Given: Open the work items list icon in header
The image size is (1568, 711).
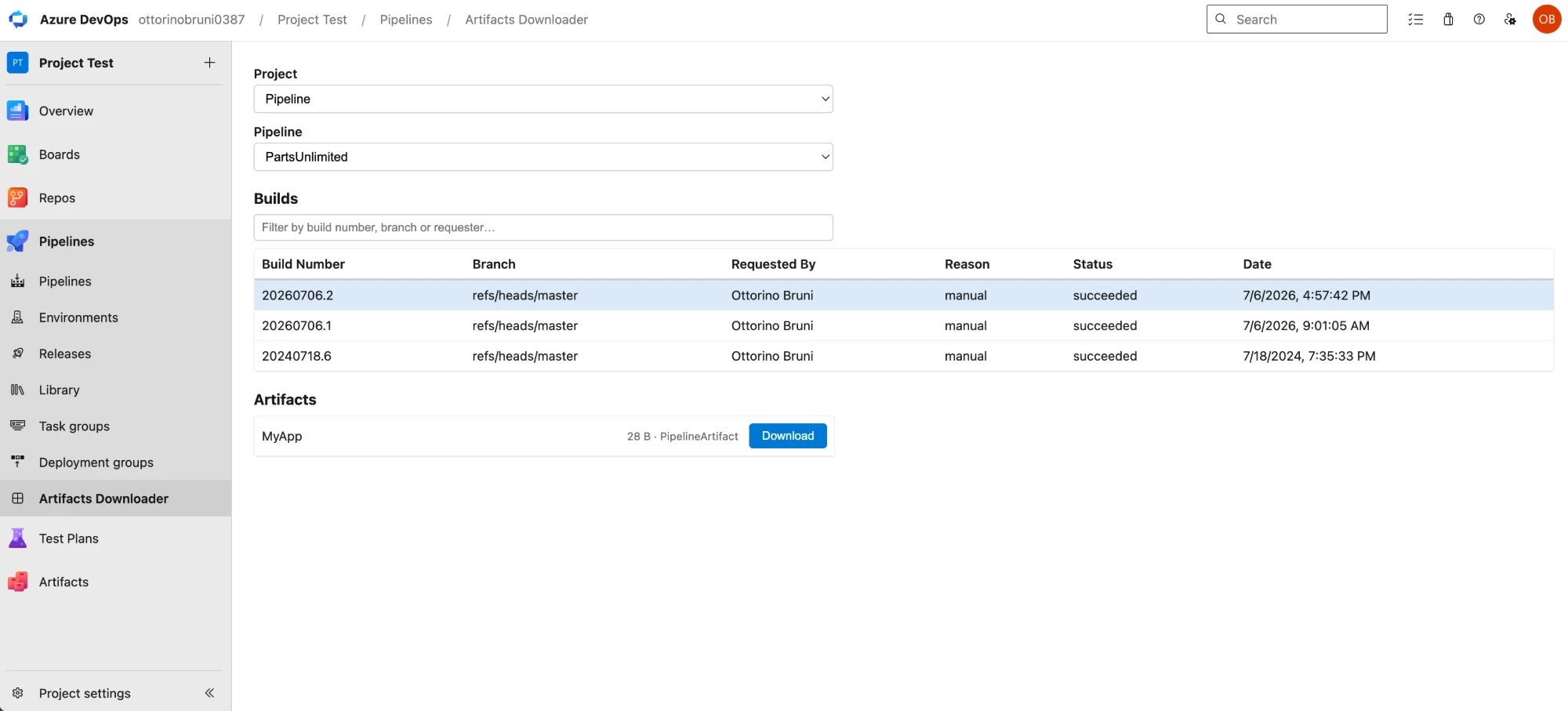Looking at the screenshot, I should coord(1416,20).
